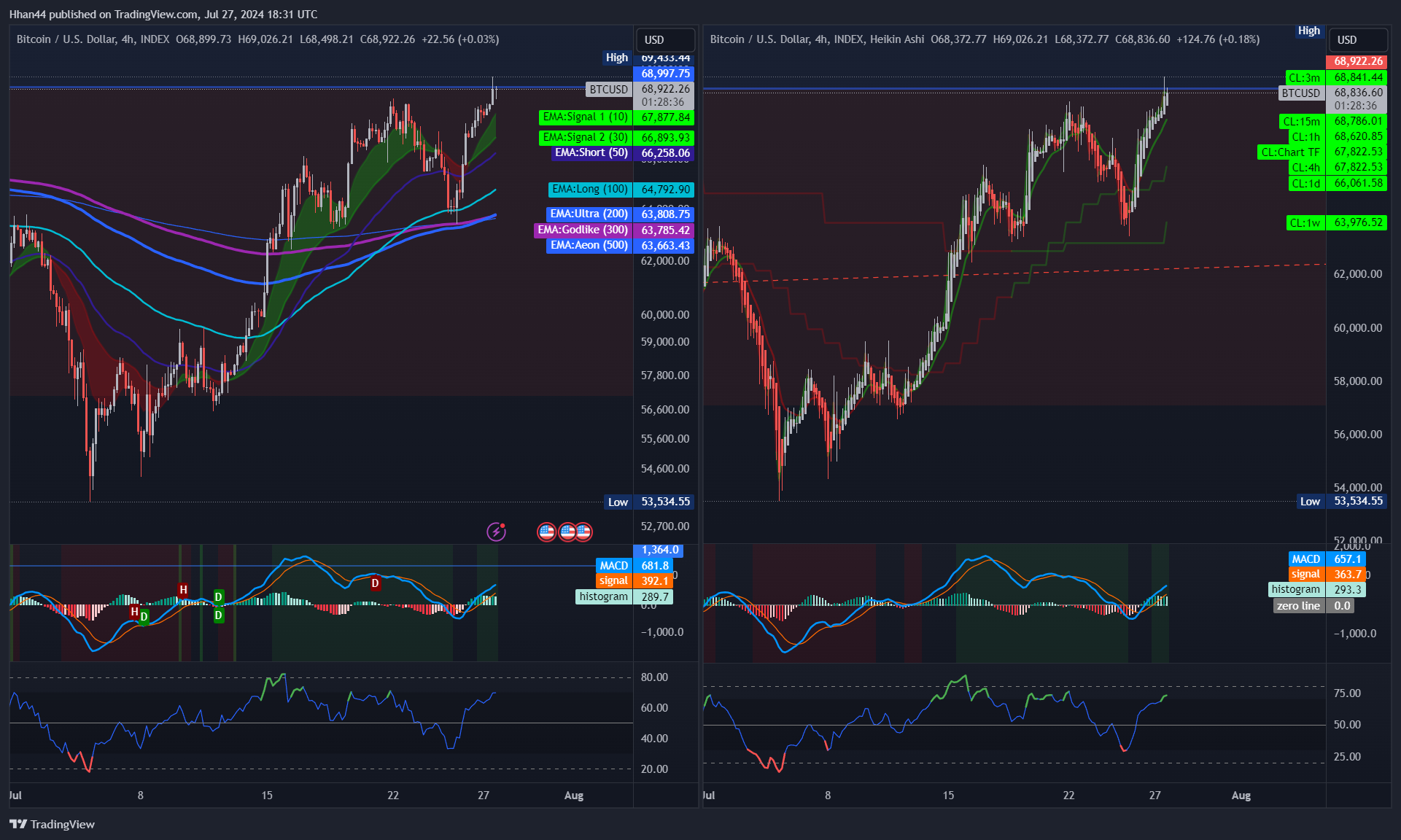1401x840 pixels.
Task: Click the 80.00 RSI level on the candlestick chart scale
Action: click(x=654, y=677)
